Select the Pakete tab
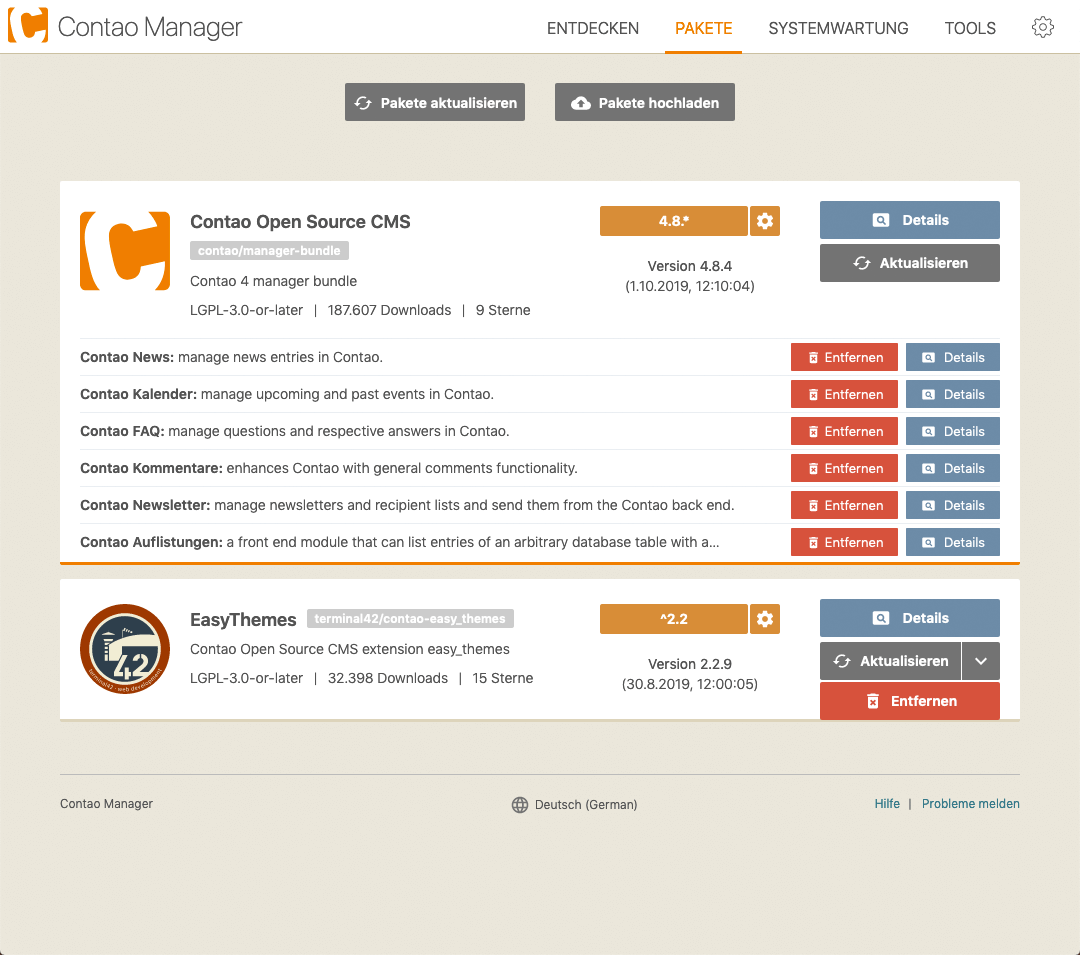Image resolution: width=1080 pixels, height=955 pixels. click(703, 28)
